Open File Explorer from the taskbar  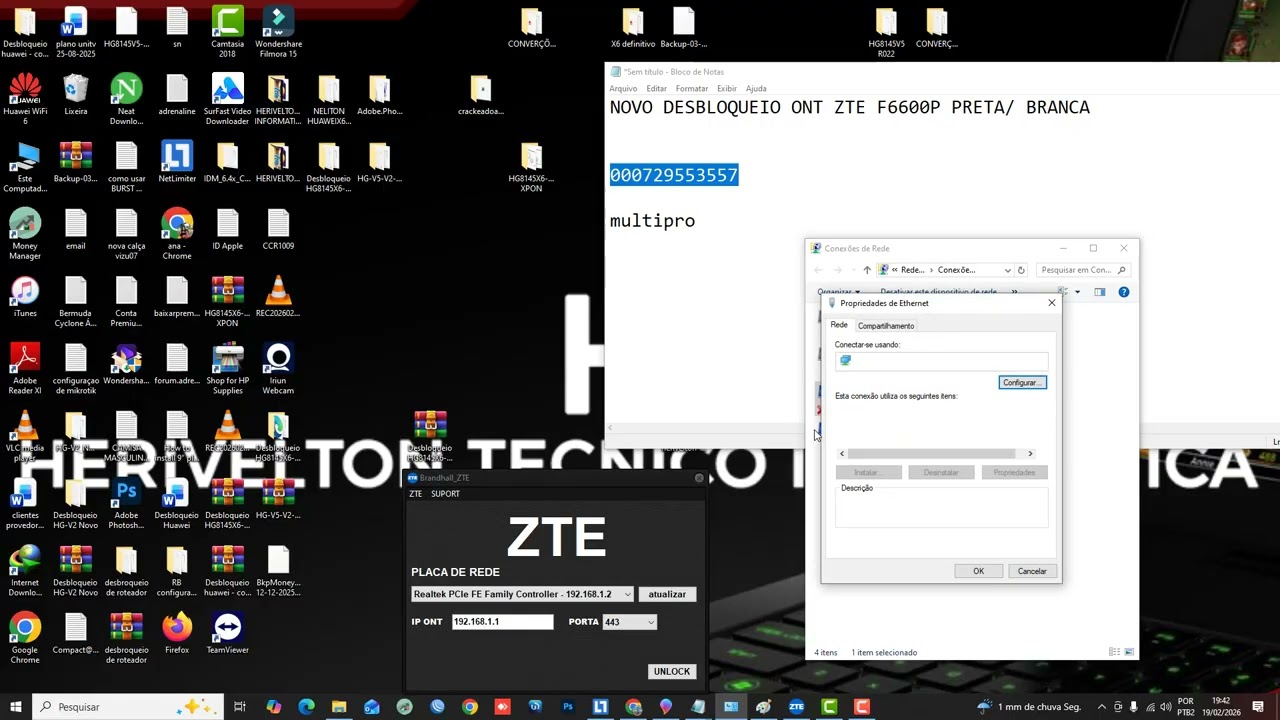339,707
